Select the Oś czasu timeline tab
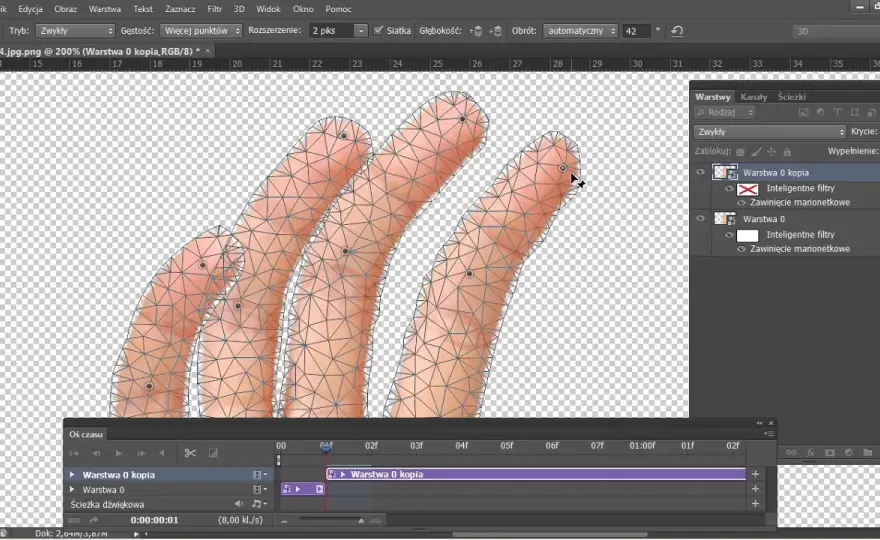 pos(86,434)
